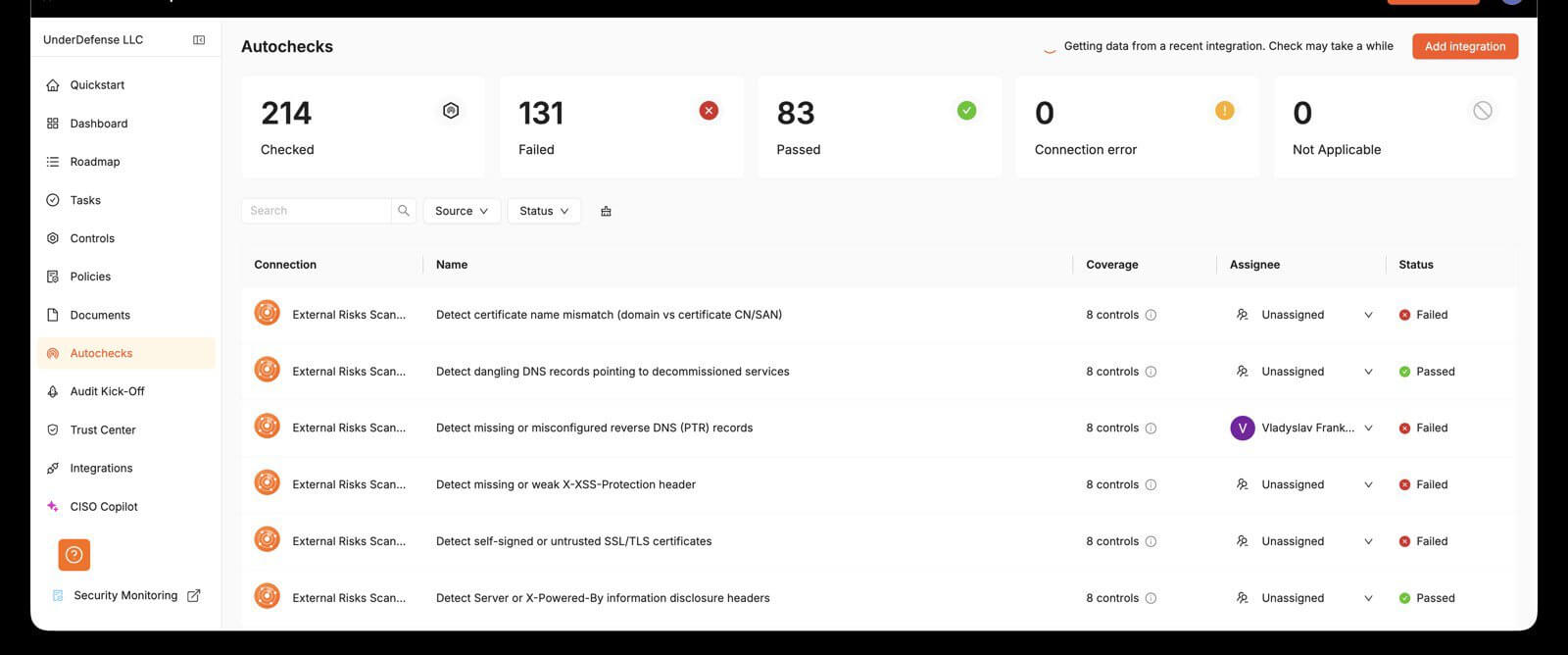Click the yellow Connection error warning icon
The width and height of the screenshot is (1568, 655).
[x=1224, y=111]
